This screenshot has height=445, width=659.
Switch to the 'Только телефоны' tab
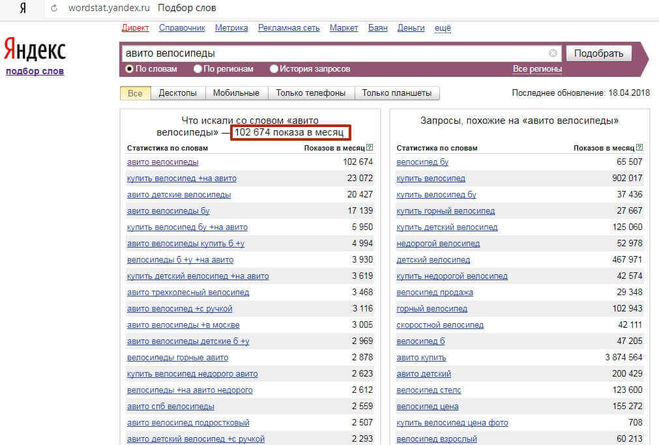311,93
